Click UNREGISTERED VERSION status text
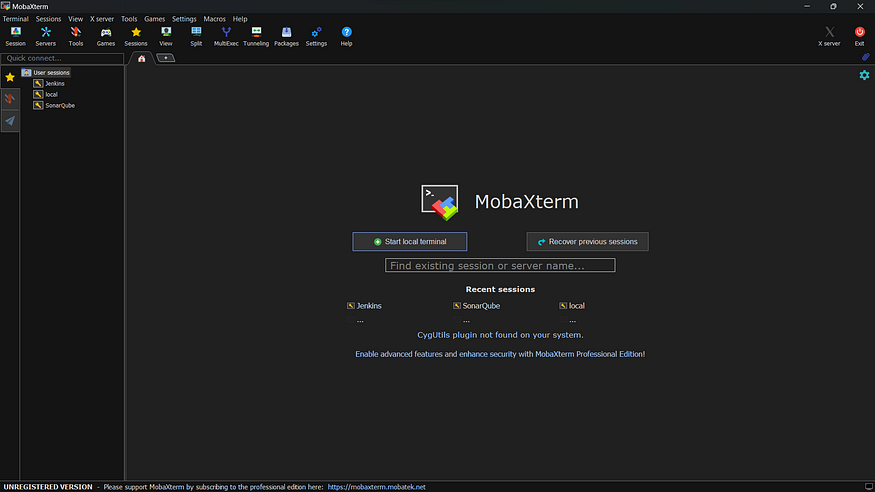875x492 pixels. click(48, 487)
